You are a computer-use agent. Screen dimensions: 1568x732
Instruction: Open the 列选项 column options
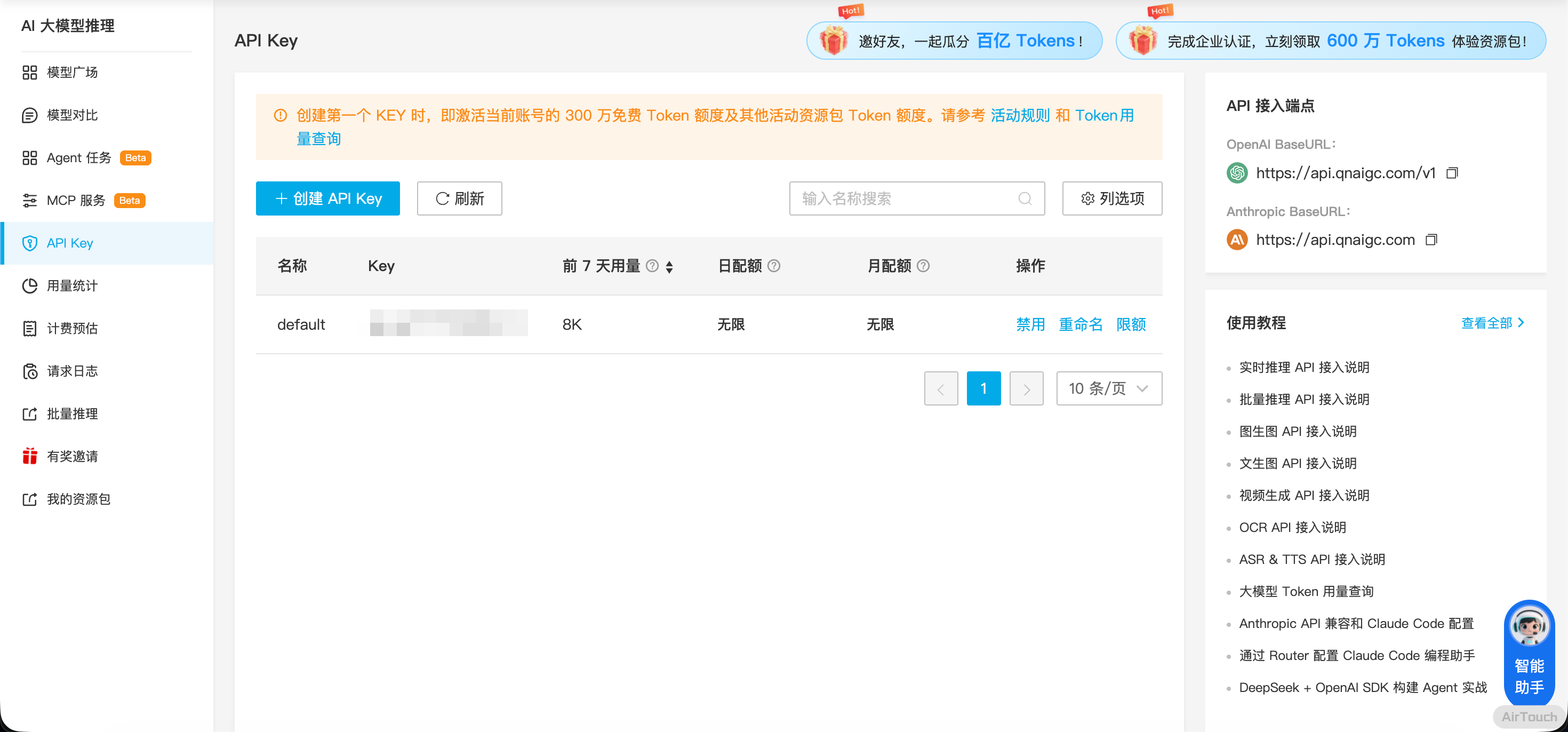pyautogui.click(x=1112, y=198)
